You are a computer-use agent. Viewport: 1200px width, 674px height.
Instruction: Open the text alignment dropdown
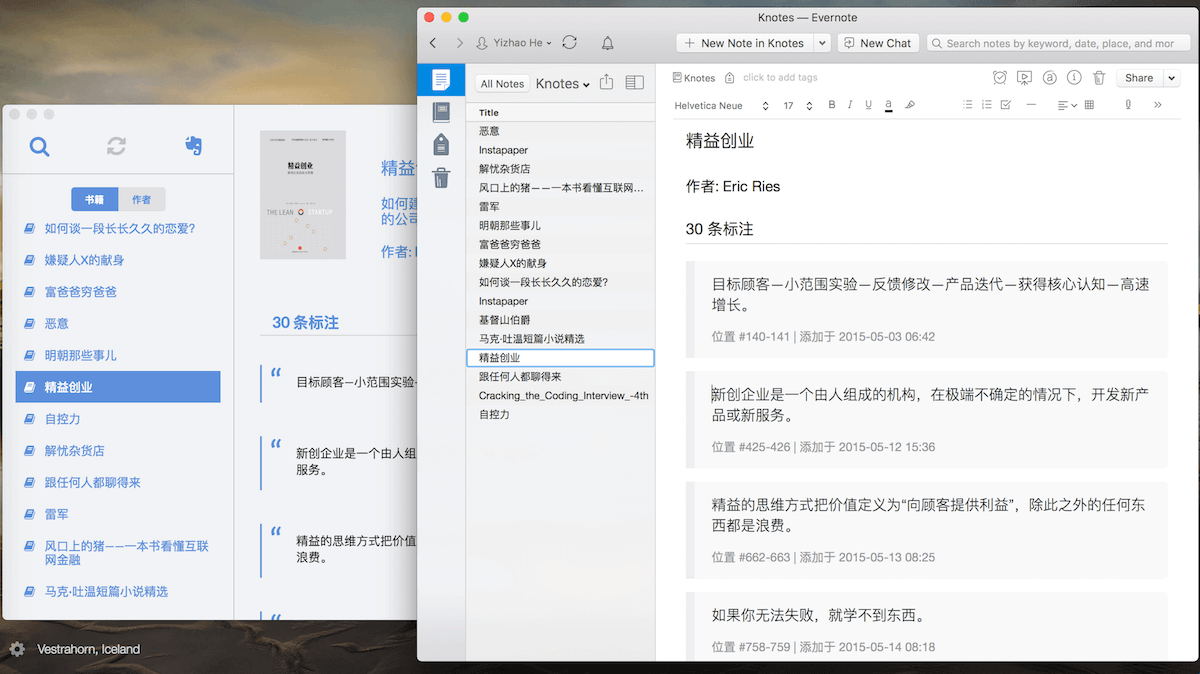coord(1067,105)
